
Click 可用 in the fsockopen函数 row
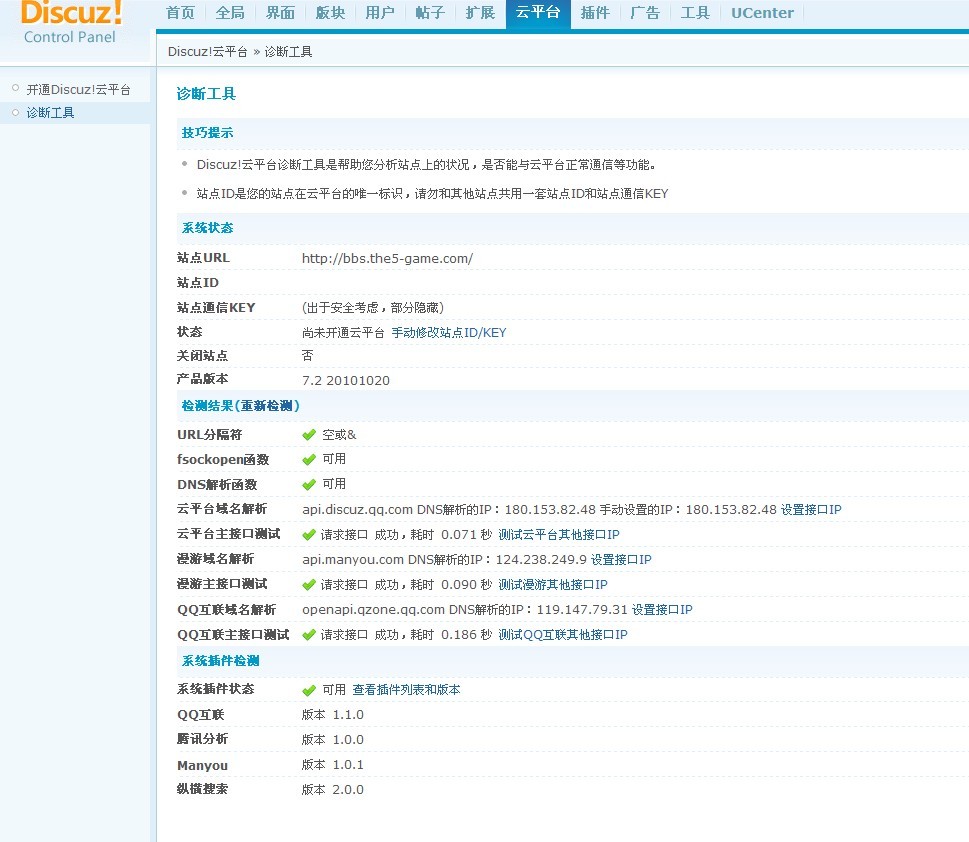coord(334,459)
